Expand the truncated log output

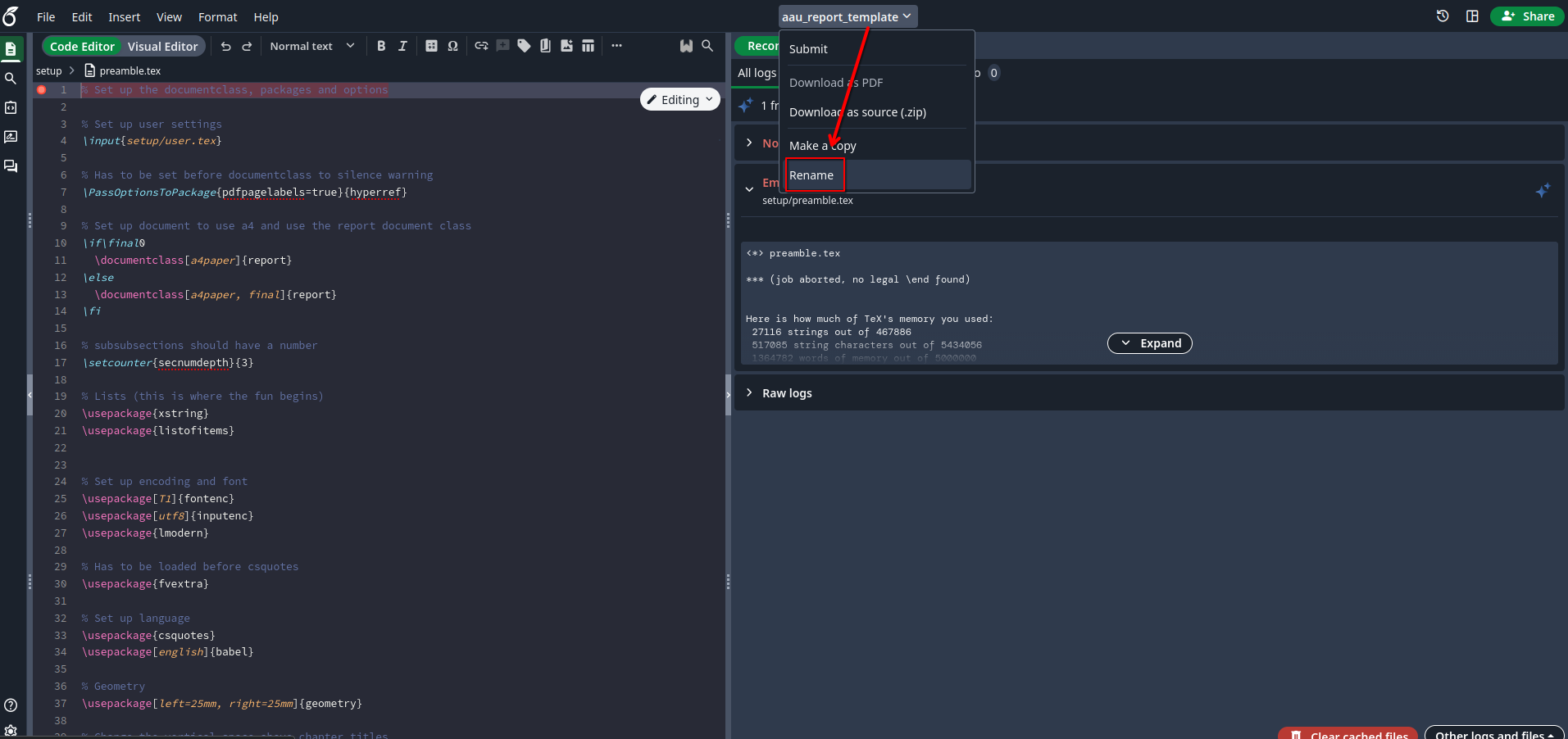pyautogui.click(x=1149, y=343)
